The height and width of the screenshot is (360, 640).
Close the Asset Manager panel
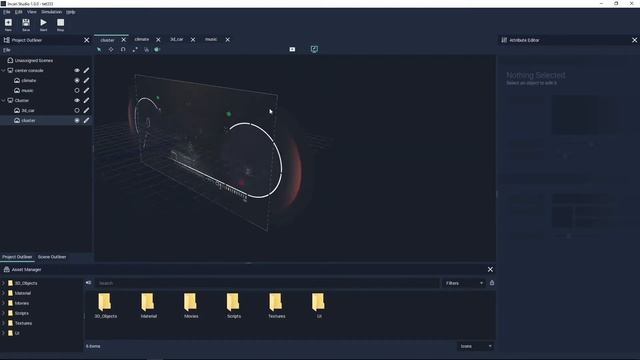pyautogui.click(x=490, y=269)
